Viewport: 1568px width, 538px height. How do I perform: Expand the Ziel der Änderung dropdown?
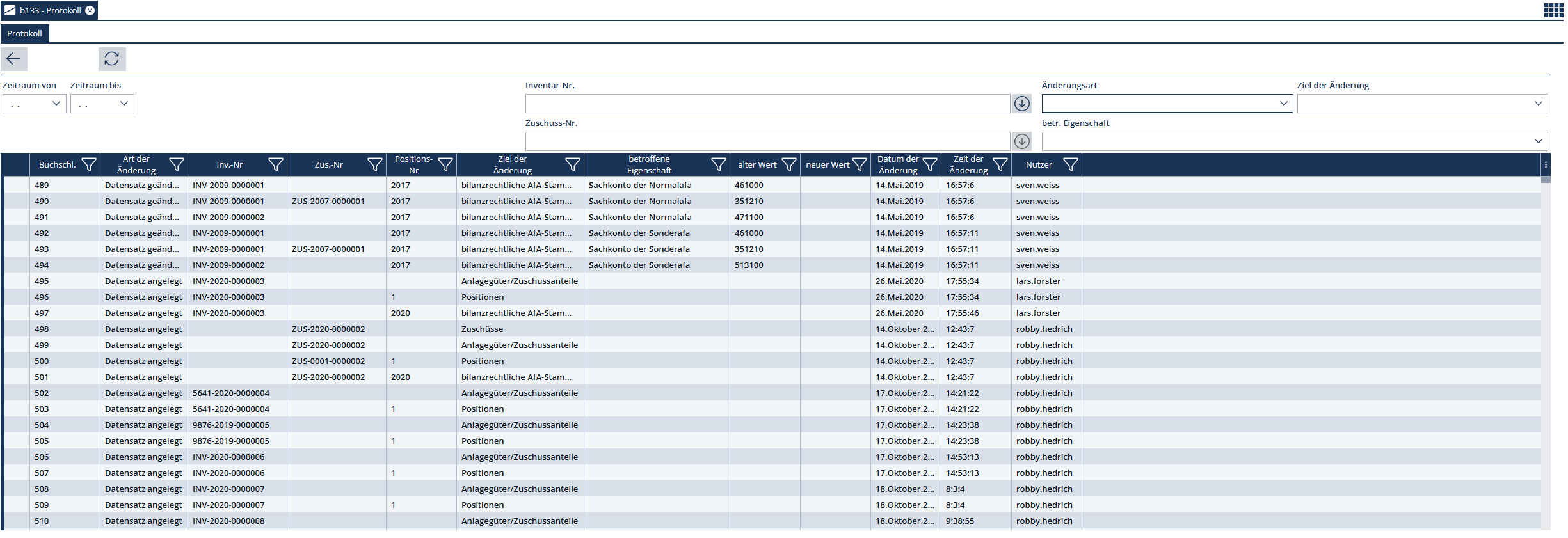1538,104
